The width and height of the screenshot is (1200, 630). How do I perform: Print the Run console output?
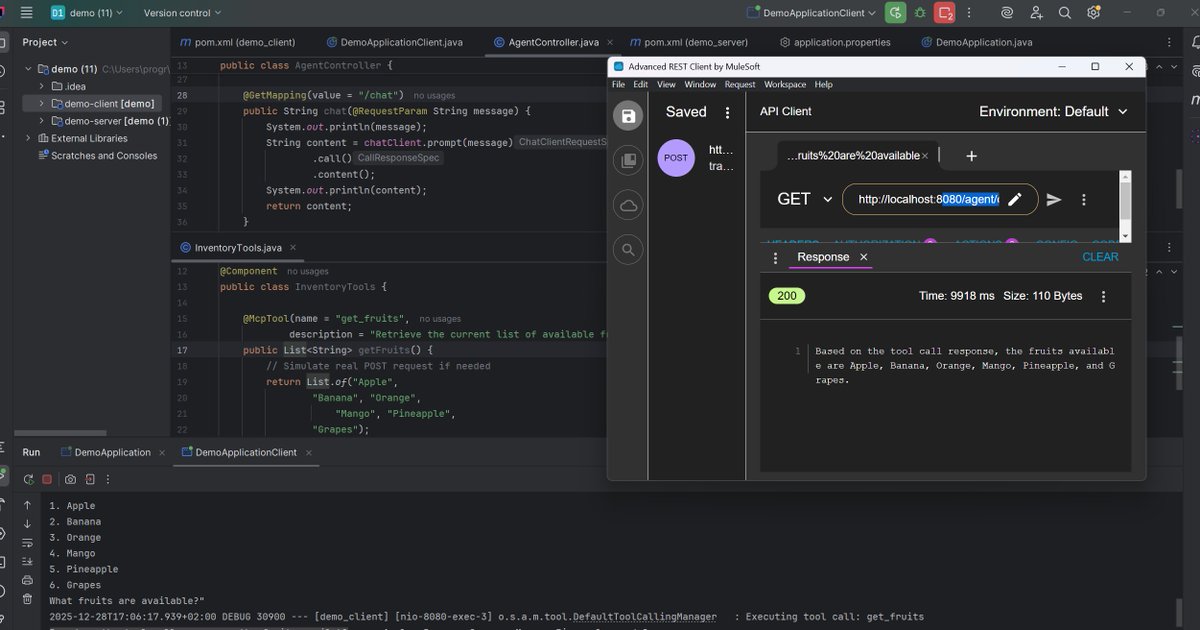click(27, 580)
